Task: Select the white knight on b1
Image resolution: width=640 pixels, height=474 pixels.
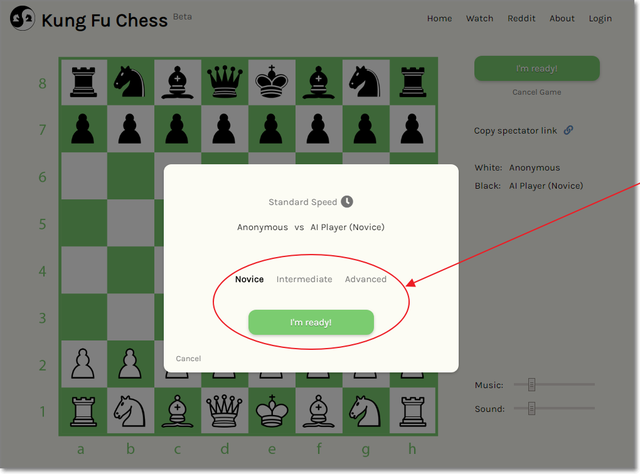Action: tap(130, 411)
